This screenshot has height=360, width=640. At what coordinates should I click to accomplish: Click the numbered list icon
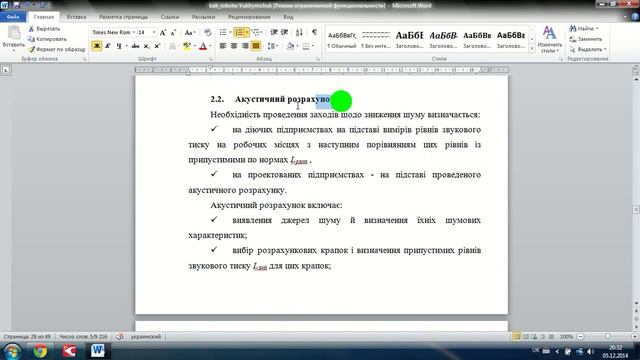pyautogui.click(x=239, y=32)
